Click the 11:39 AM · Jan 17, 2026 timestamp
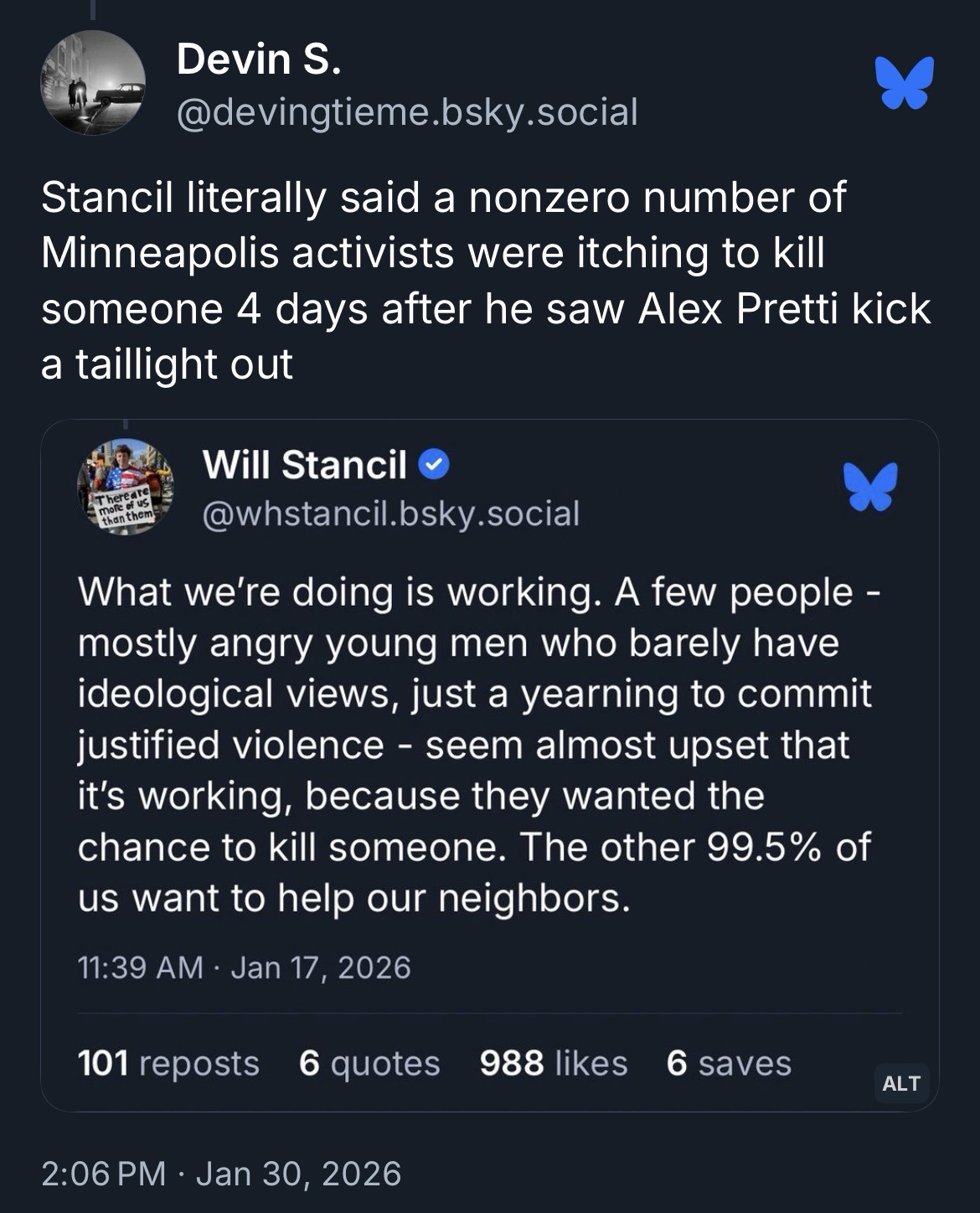 244,968
